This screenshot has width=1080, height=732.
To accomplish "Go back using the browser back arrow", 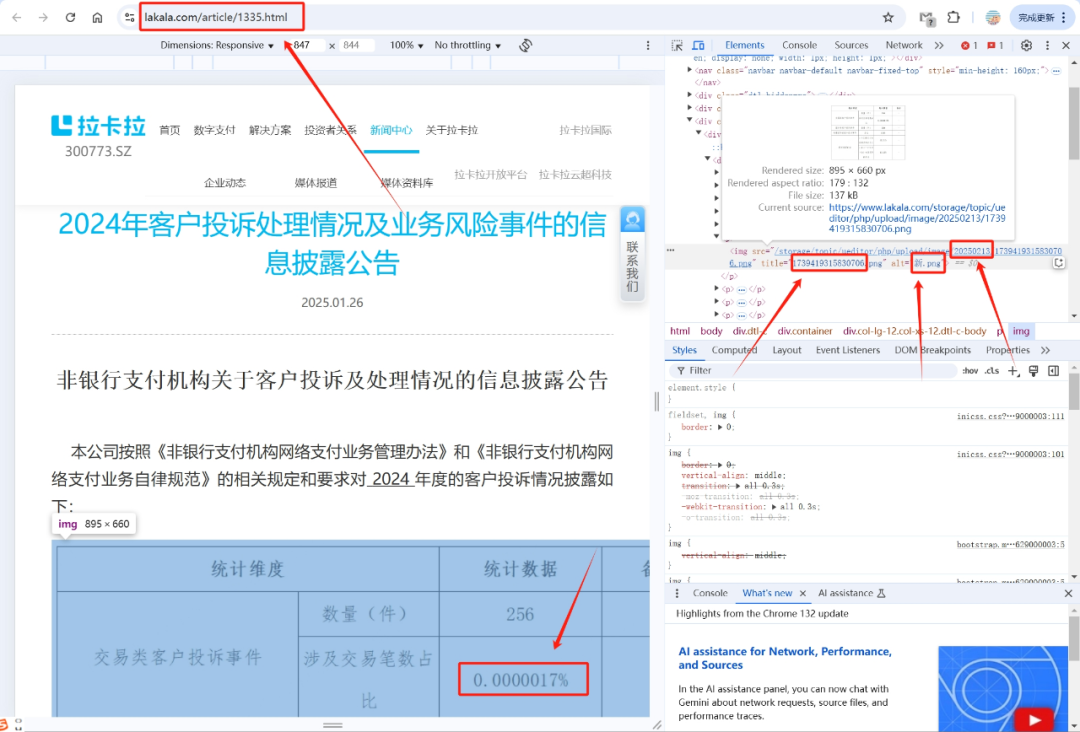I will (17, 17).
